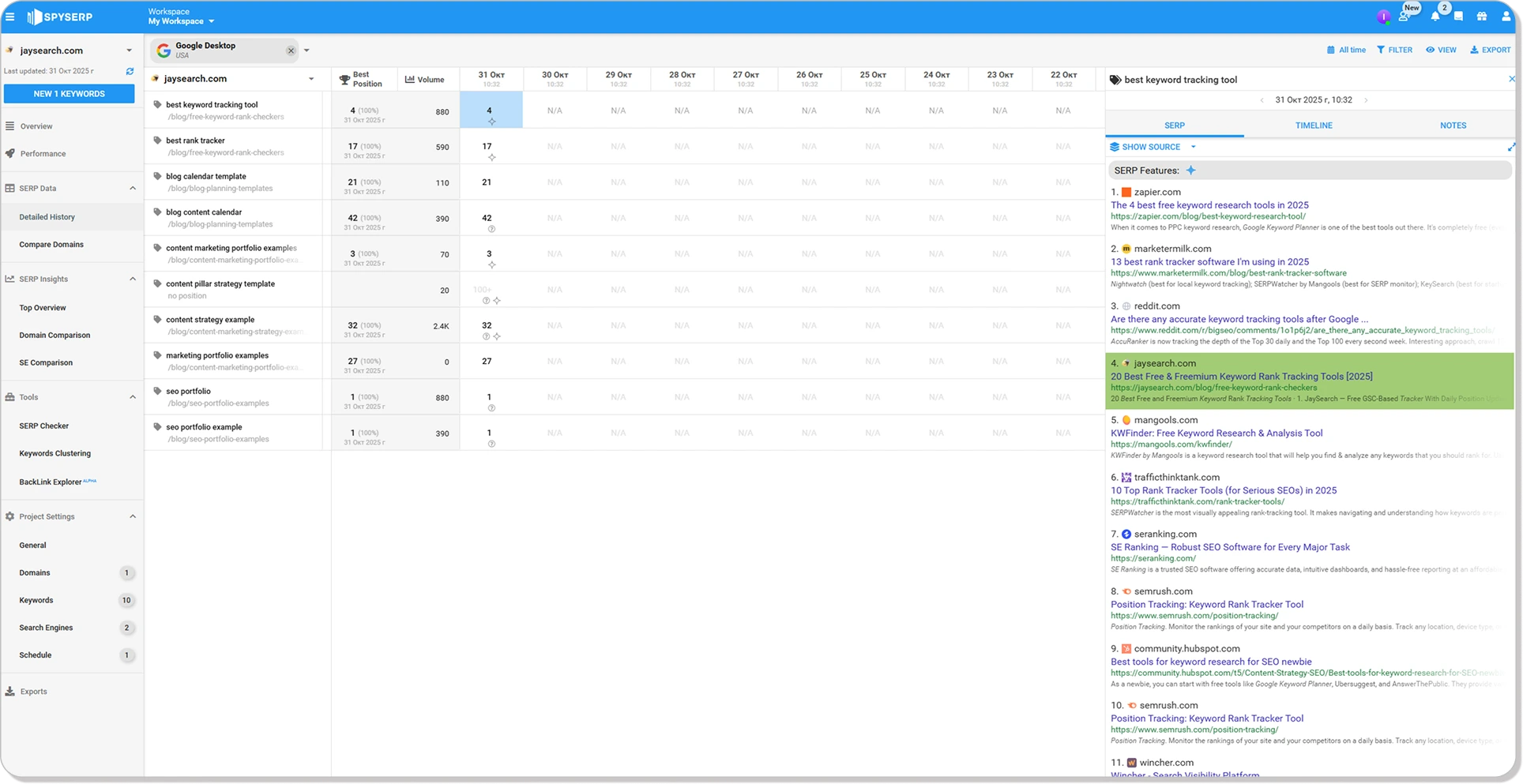The width and height of the screenshot is (1523, 784).
Task: Click the SERP Features sparkle icon
Action: click(x=1191, y=171)
